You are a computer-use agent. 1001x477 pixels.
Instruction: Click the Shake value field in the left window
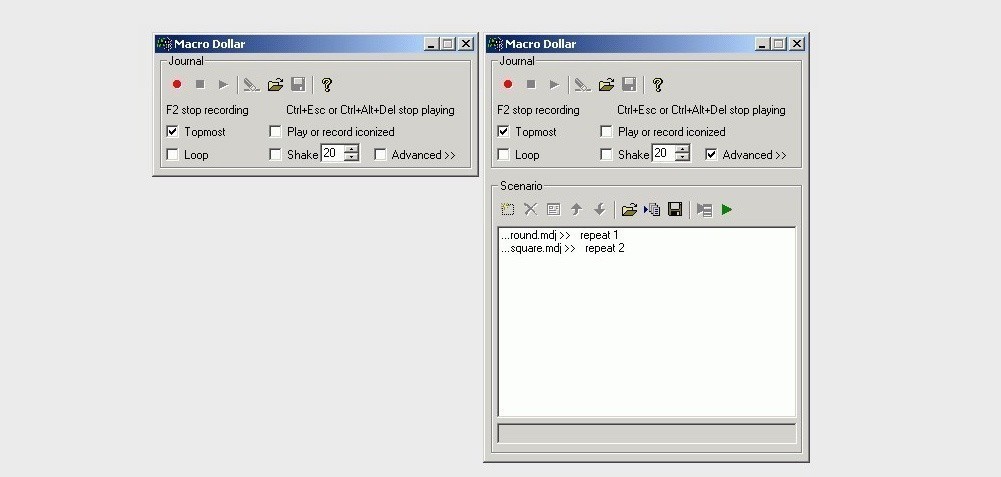333,153
